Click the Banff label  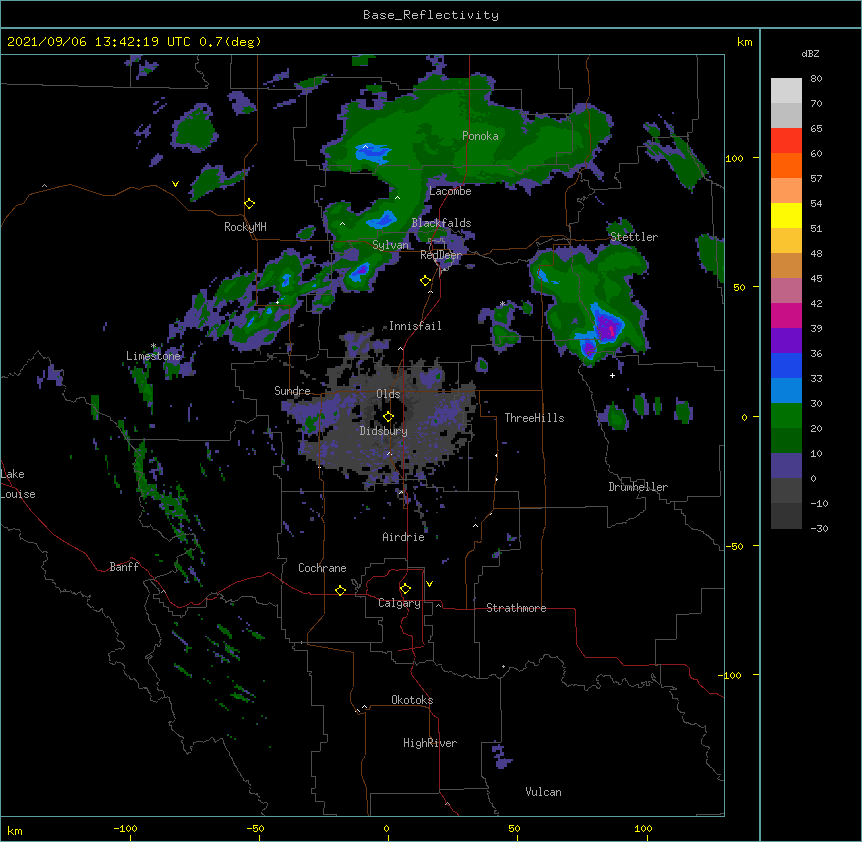pyautogui.click(x=124, y=567)
